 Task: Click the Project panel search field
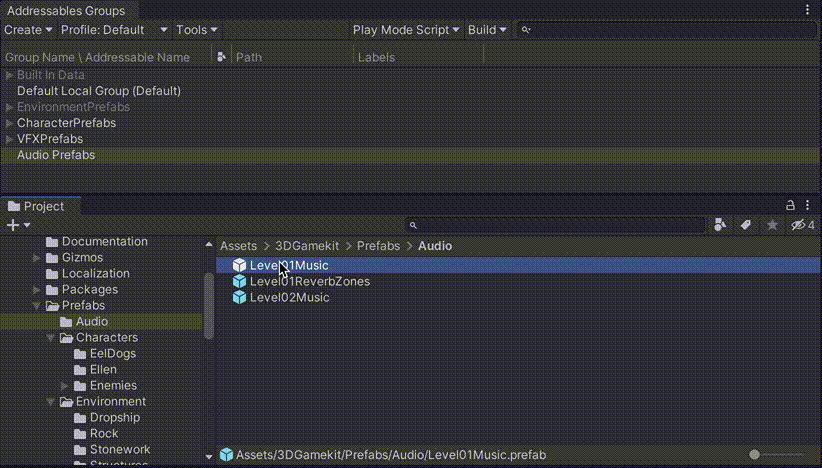(555, 225)
